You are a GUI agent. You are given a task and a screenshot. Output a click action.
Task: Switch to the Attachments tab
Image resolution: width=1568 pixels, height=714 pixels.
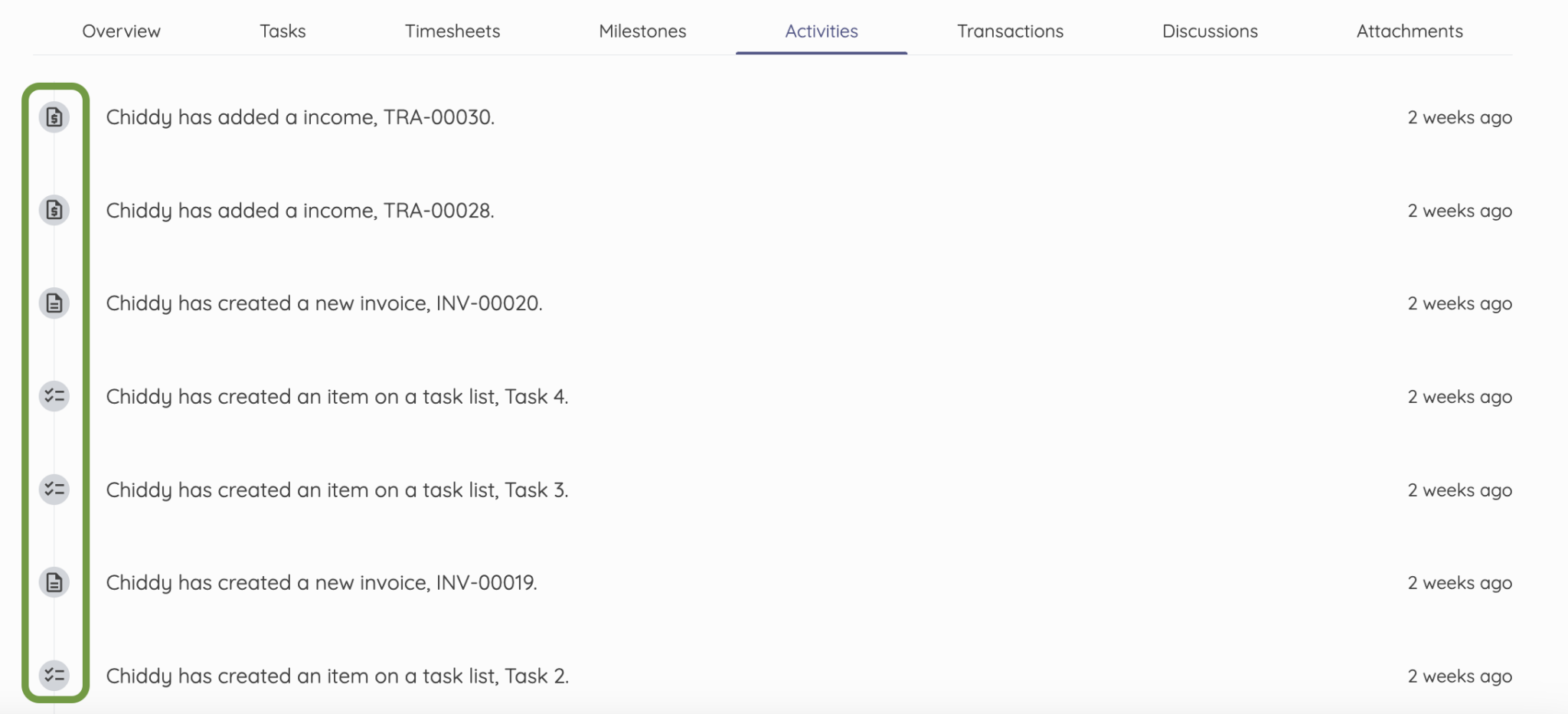1410,31
